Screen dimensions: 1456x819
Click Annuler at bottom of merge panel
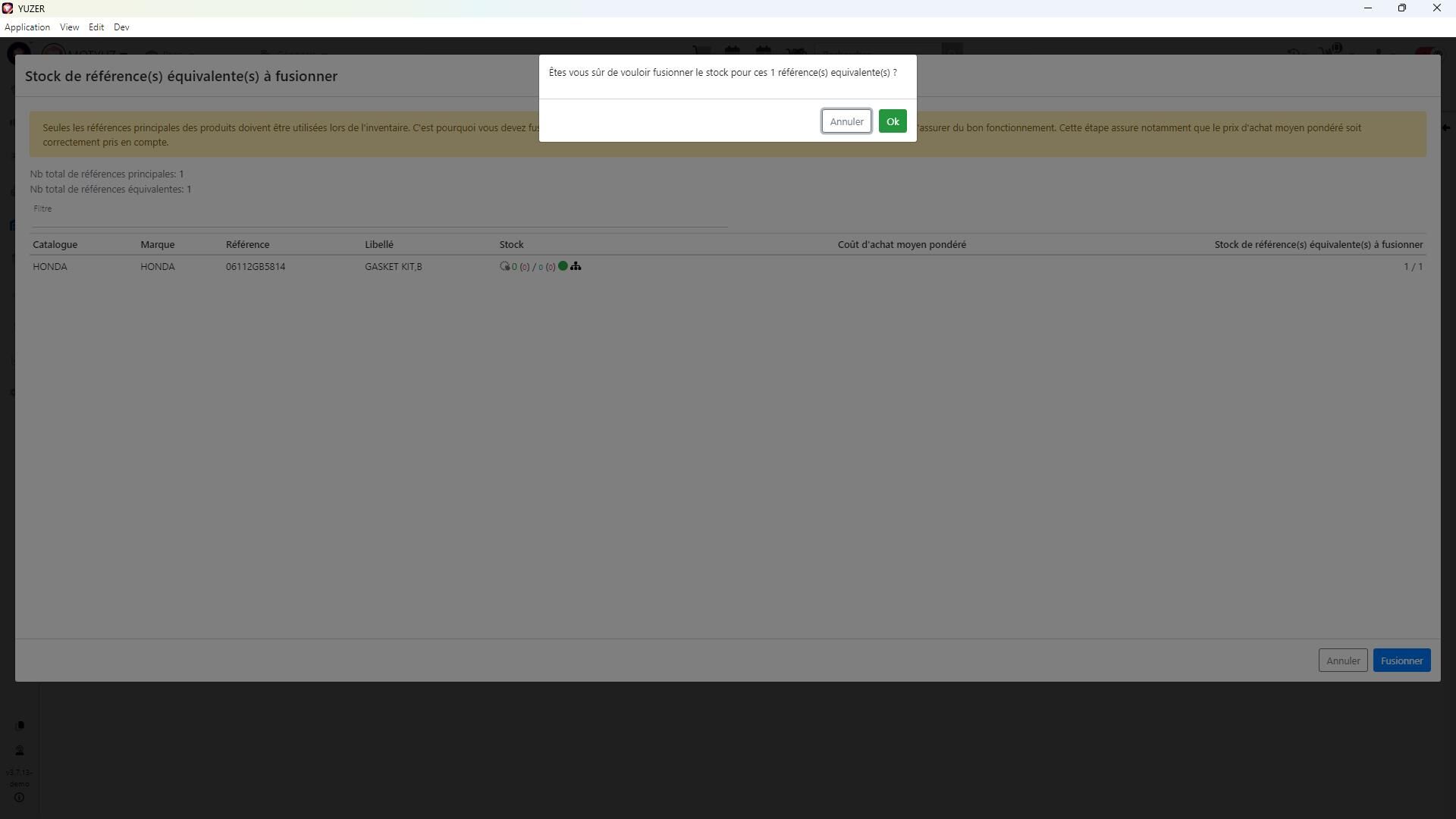pos(1342,661)
